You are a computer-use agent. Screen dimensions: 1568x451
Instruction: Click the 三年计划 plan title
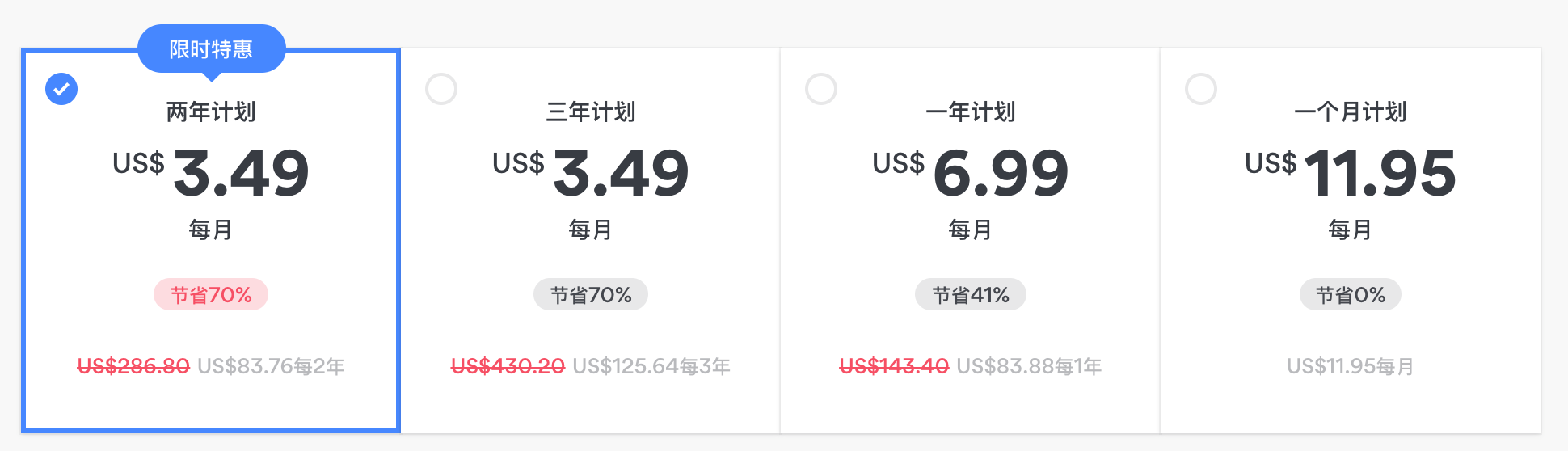tap(591, 112)
